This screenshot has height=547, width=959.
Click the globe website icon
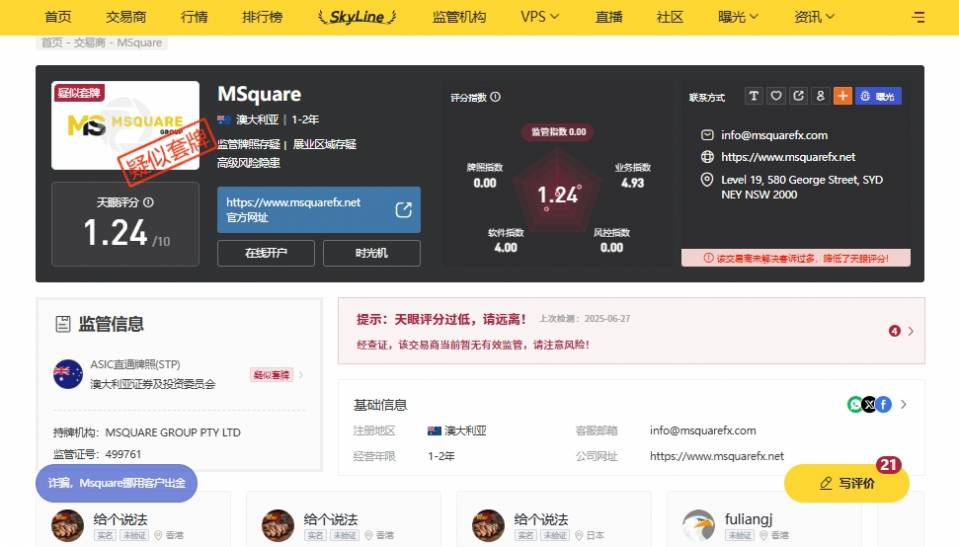pyautogui.click(x=707, y=157)
